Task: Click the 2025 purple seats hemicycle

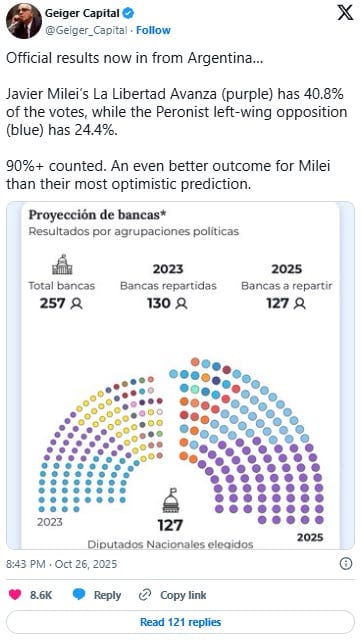Action: coord(247,441)
